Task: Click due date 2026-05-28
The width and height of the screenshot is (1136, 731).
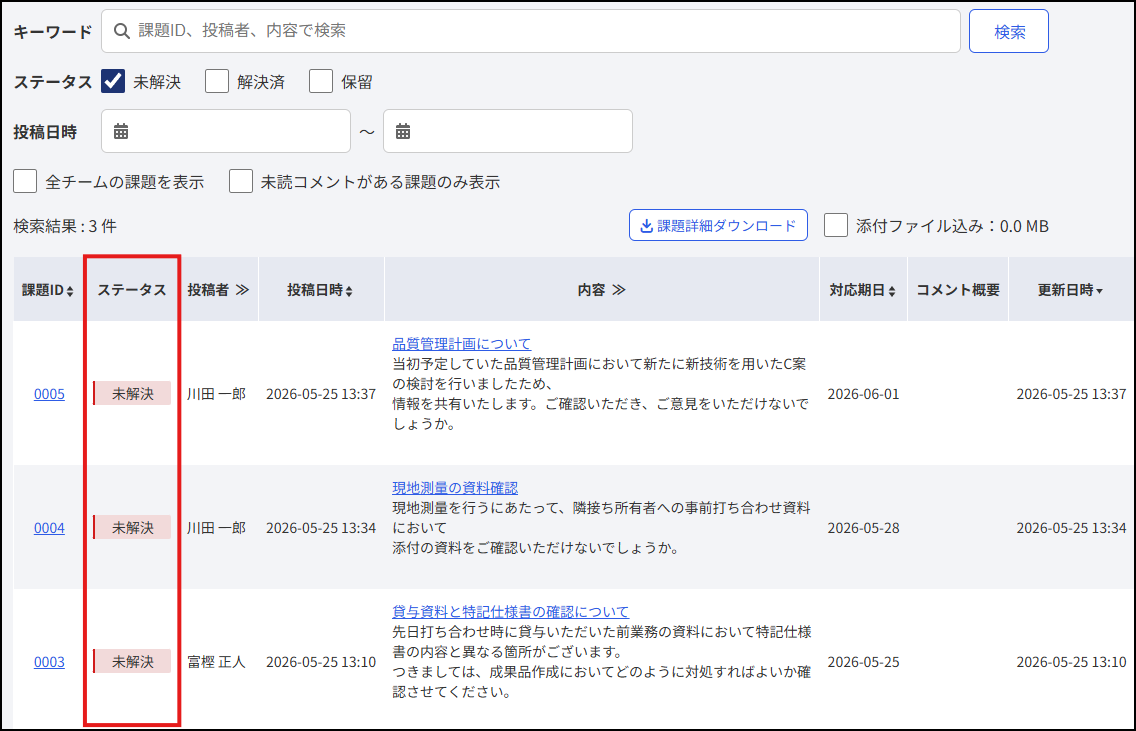Action: click(864, 528)
